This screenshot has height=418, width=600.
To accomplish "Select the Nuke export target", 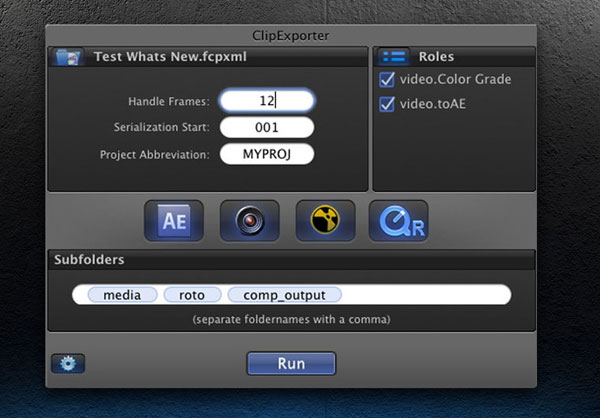I will pyautogui.click(x=325, y=221).
